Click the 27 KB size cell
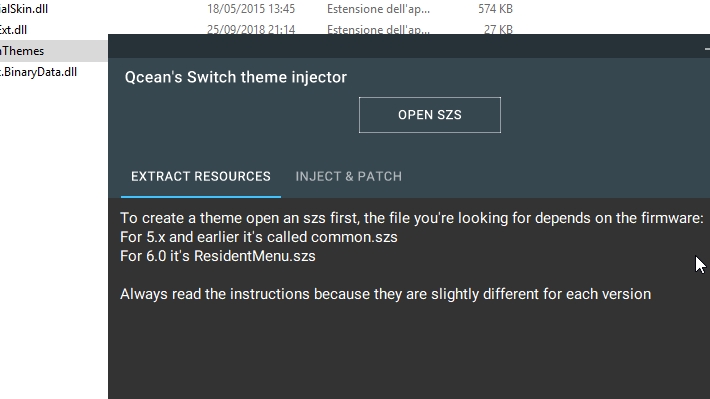The height and width of the screenshot is (399, 710). point(498,30)
